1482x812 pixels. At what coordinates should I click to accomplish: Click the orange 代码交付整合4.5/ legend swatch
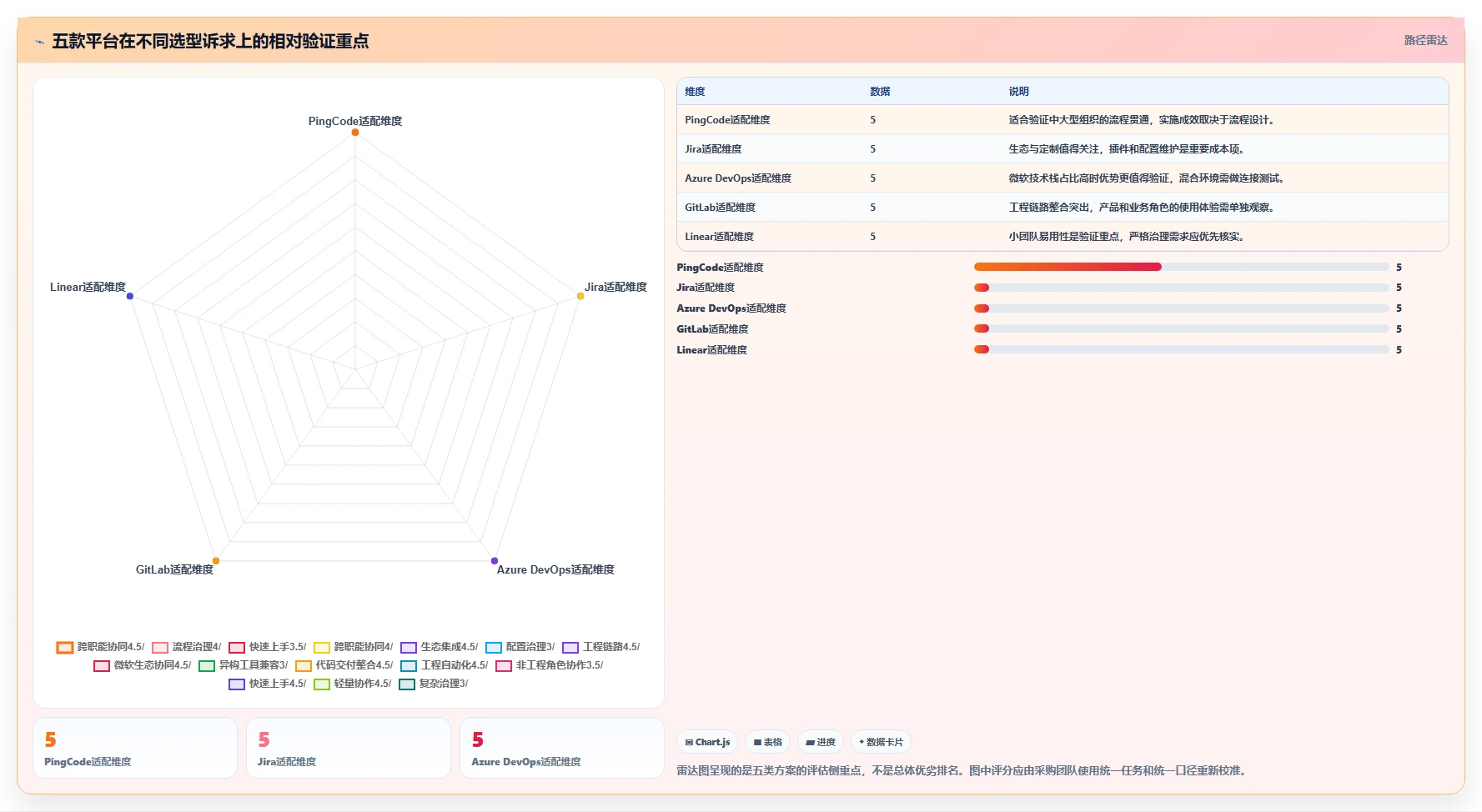click(304, 665)
